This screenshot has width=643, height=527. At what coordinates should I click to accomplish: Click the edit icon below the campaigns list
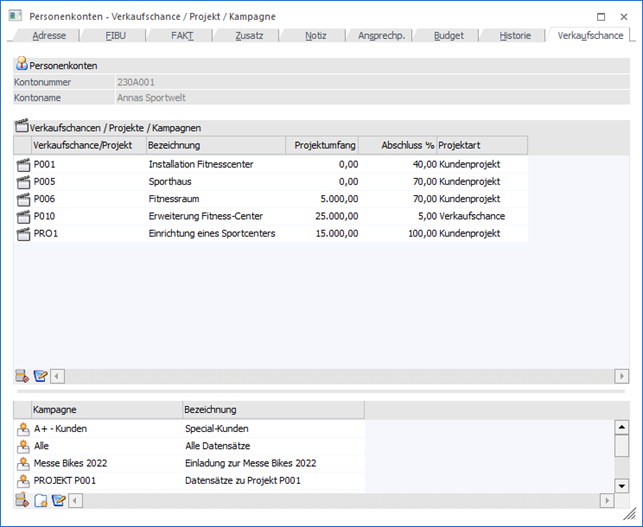point(57,500)
